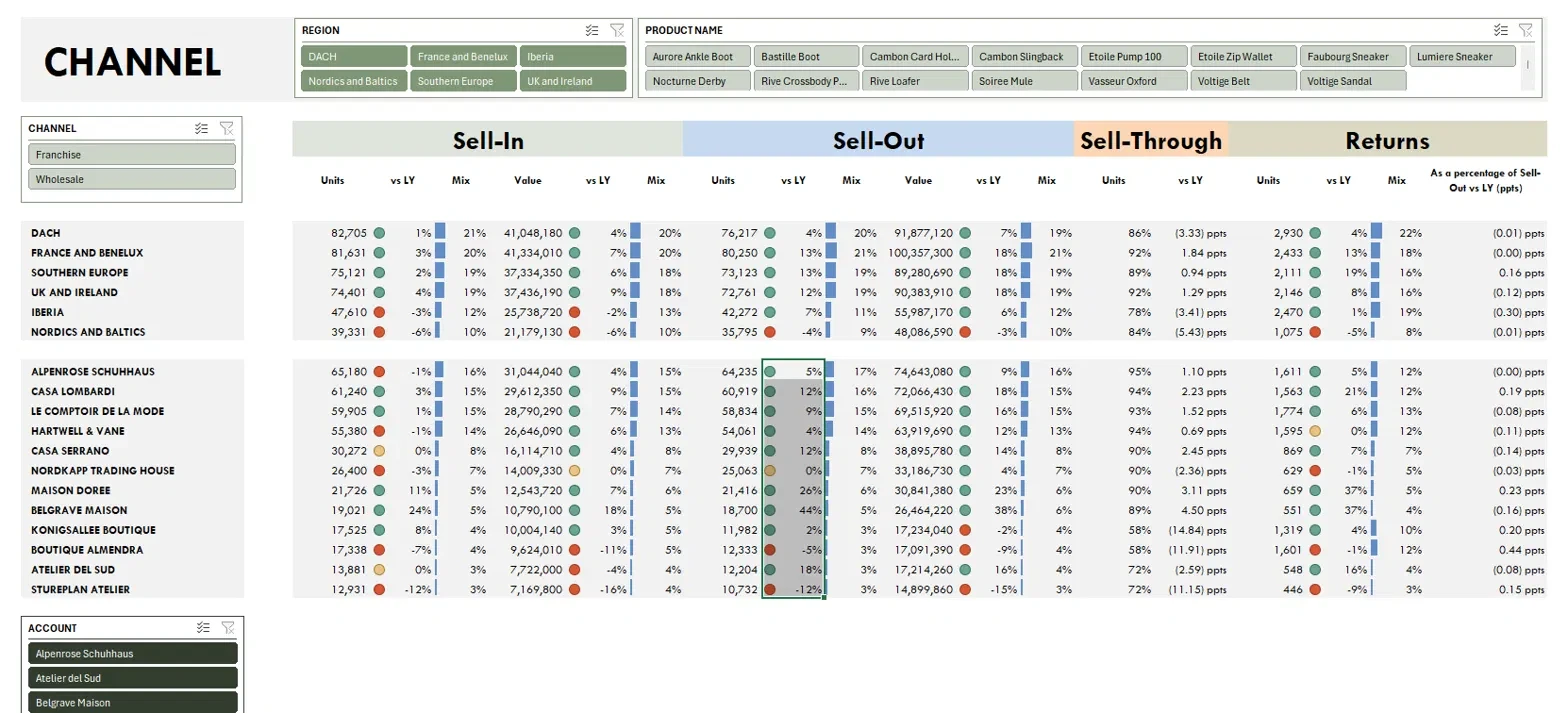
Task: Select the STUREPLAN ATELIER row label
Action: pyautogui.click(x=81, y=589)
